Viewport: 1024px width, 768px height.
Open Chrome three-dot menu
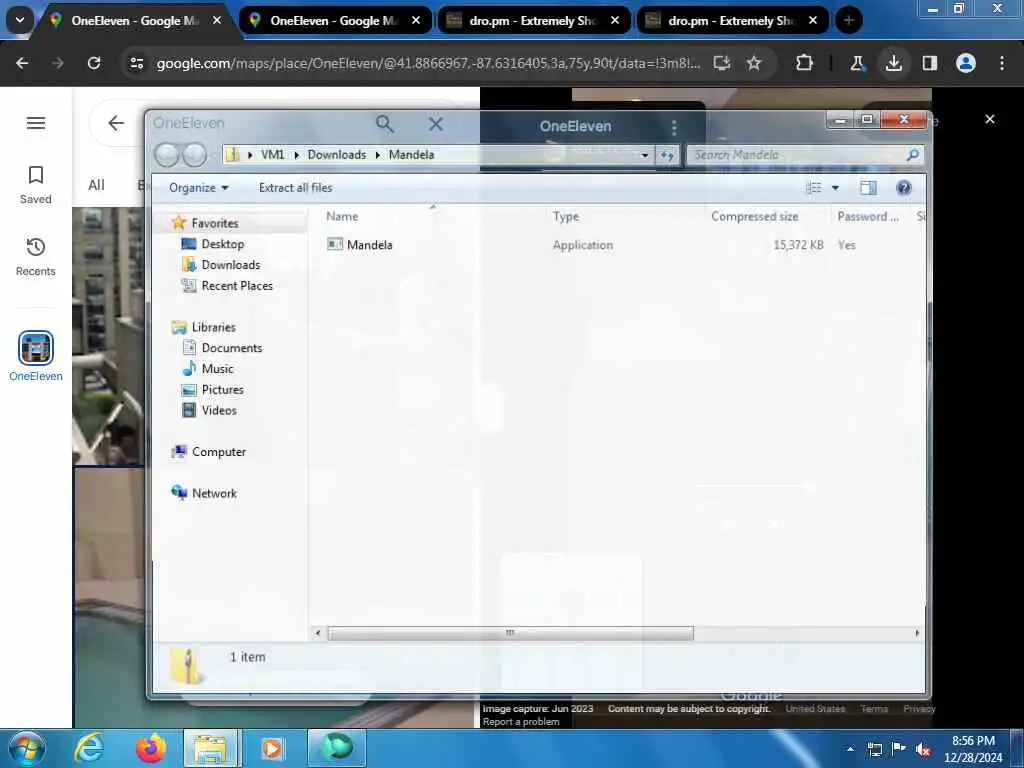click(1002, 63)
